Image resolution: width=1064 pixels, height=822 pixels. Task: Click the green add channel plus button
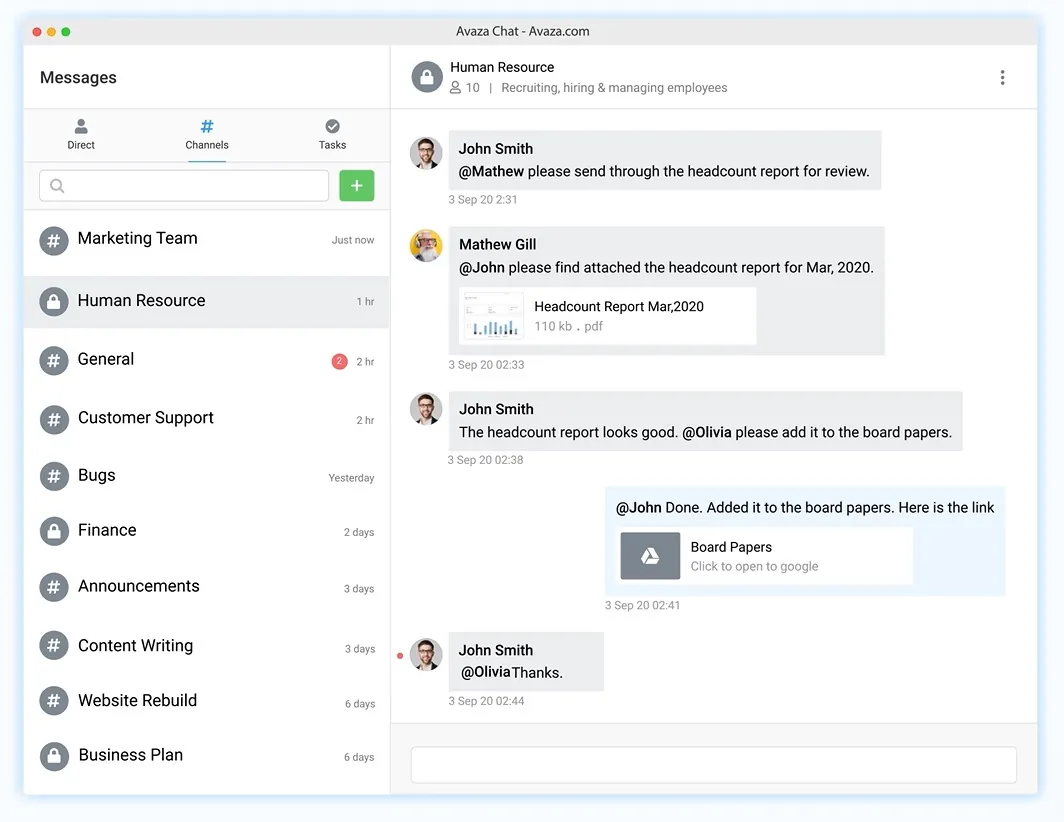356,186
